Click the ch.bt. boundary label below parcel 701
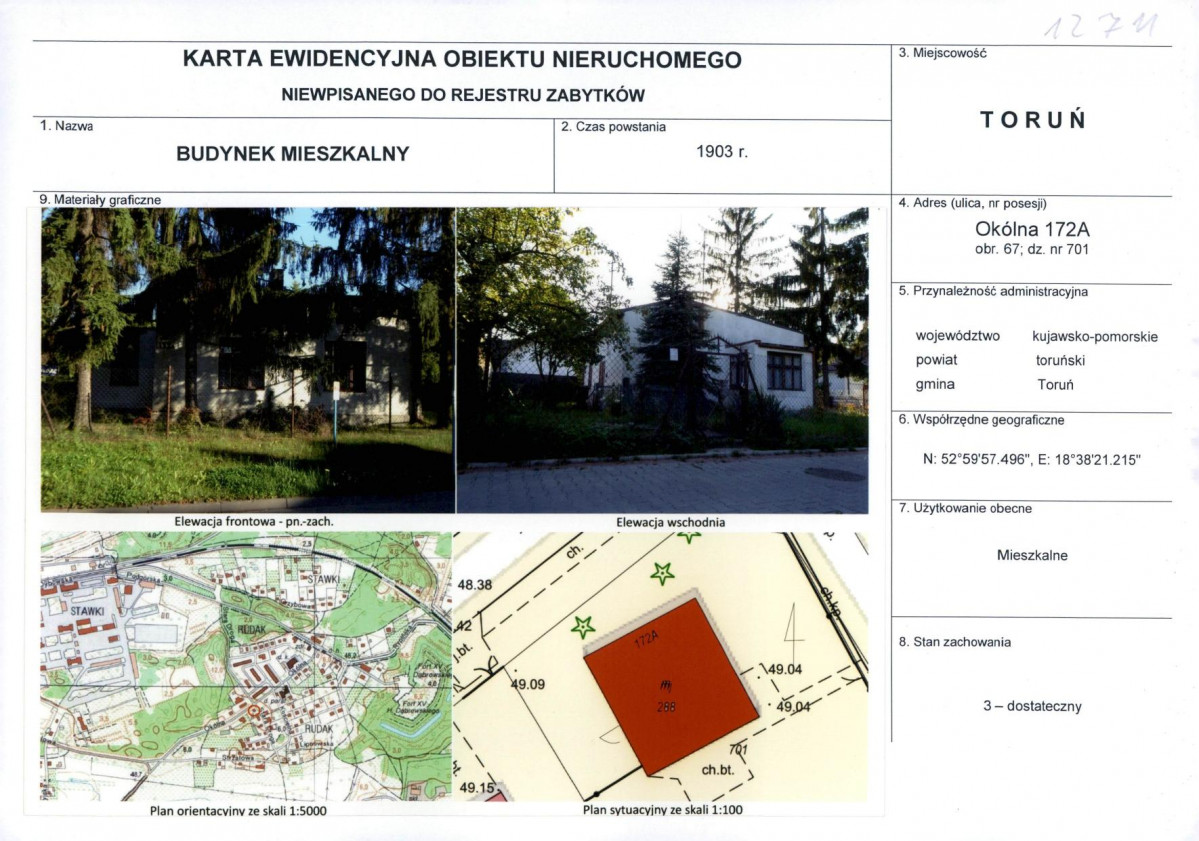 719,769
